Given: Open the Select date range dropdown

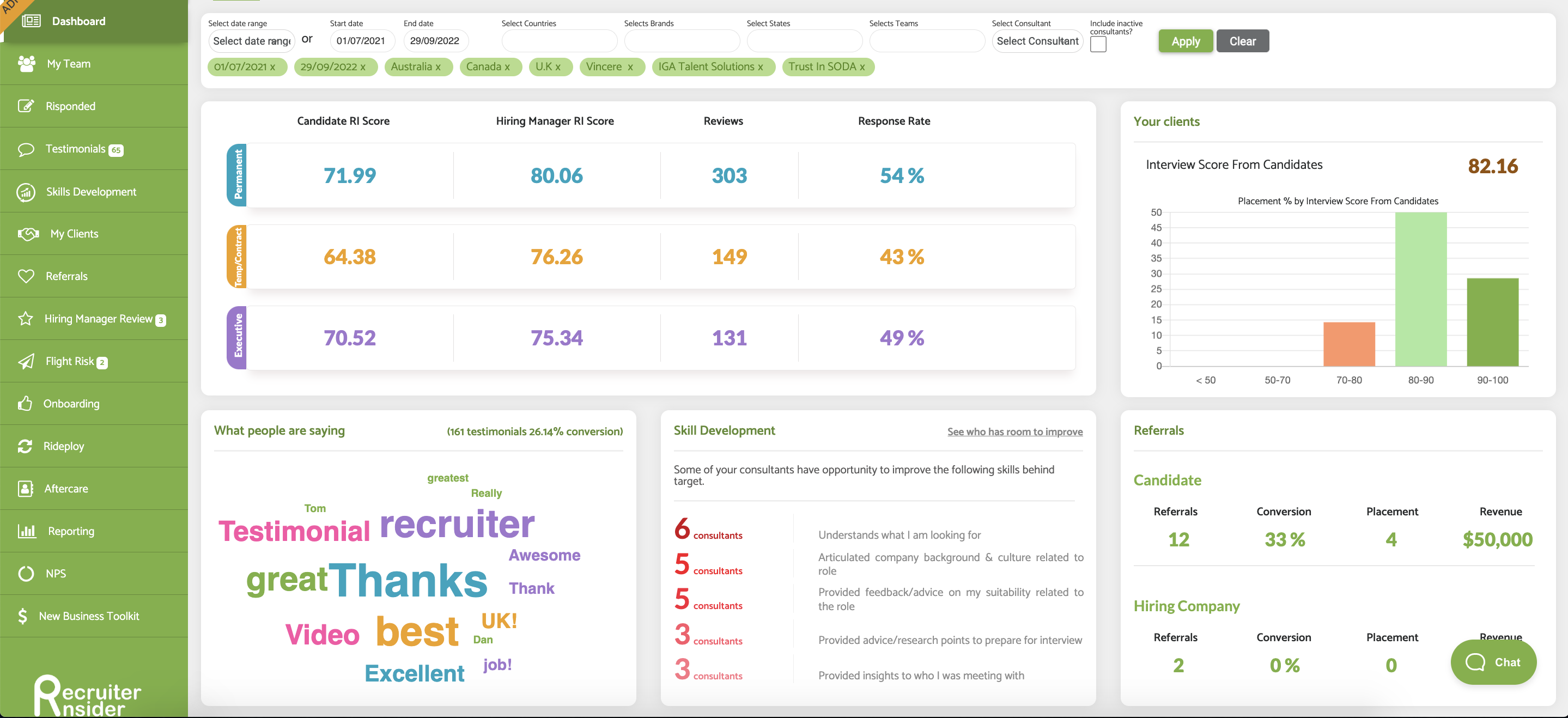Looking at the screenshot, I should 251,41.
